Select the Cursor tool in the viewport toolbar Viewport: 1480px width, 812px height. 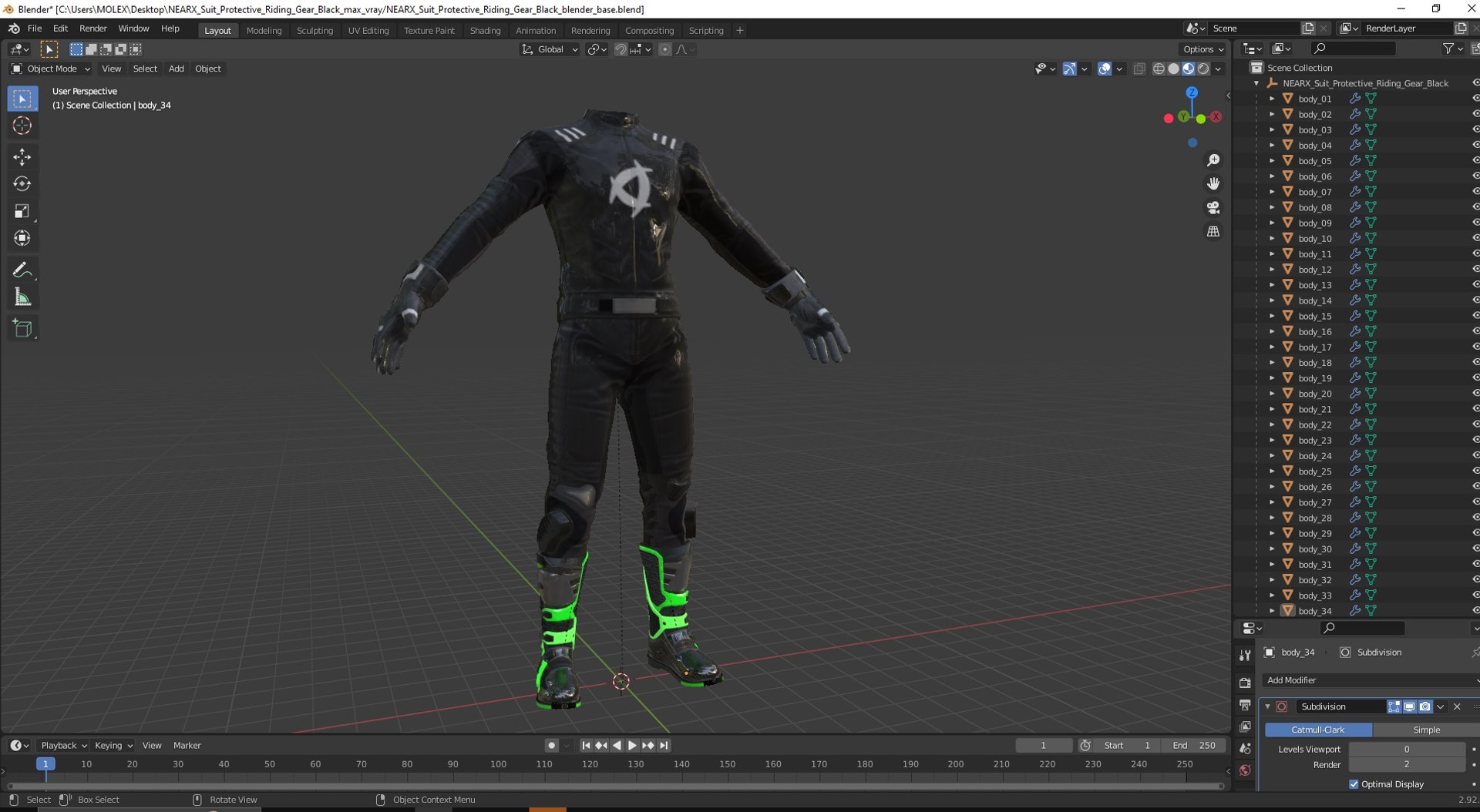22,126
